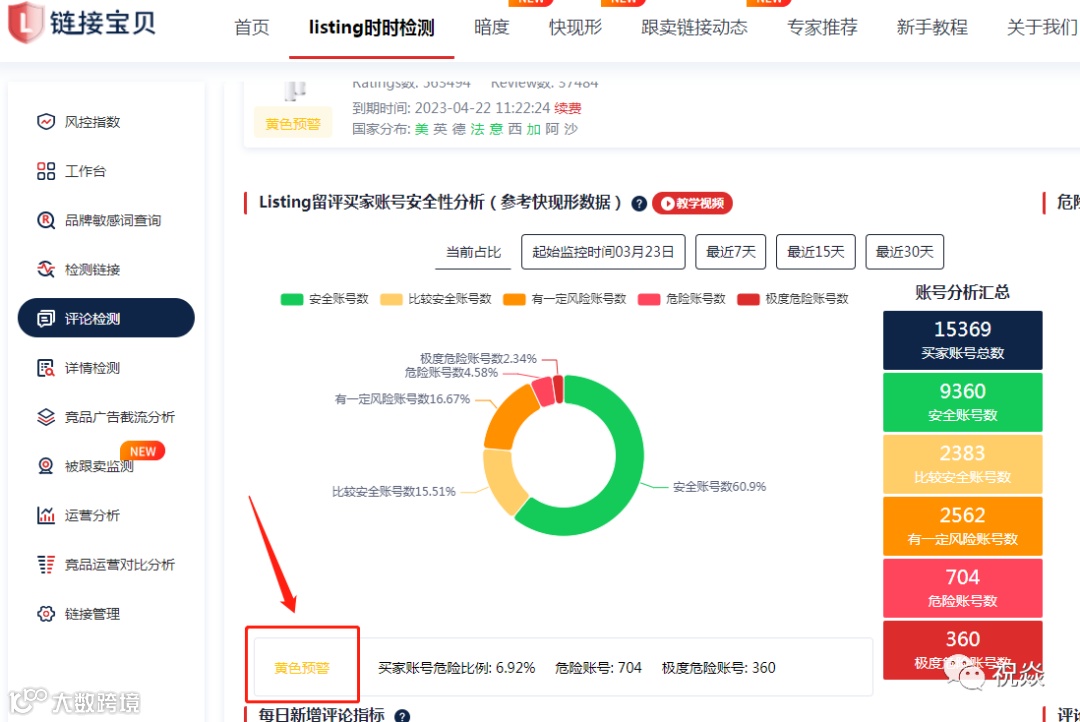Toggle 比较安全账号数 legend series
This screenshot has height=722, width=1080.
pos(436,299)
